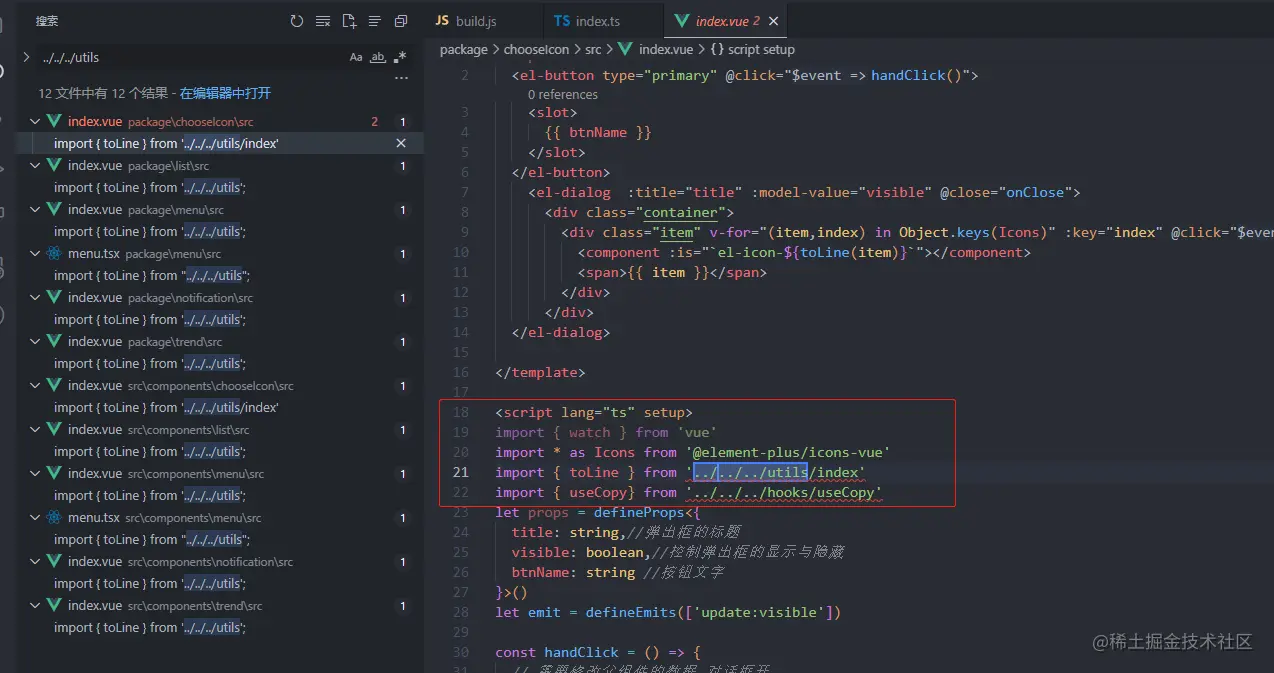1274x673 pixels.
Task: Close the index.vue editor tab
Action: click(x=774, y=21)
